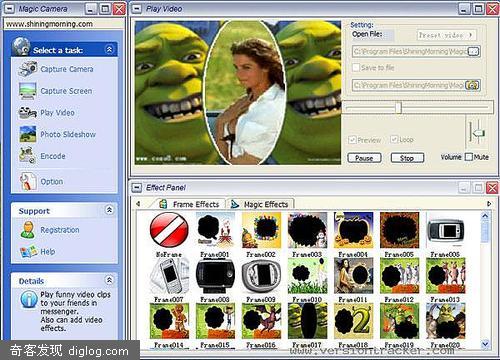Show more effect tabs with right arrow
This screenshot has height=360, width=500.
click(489, 204)
